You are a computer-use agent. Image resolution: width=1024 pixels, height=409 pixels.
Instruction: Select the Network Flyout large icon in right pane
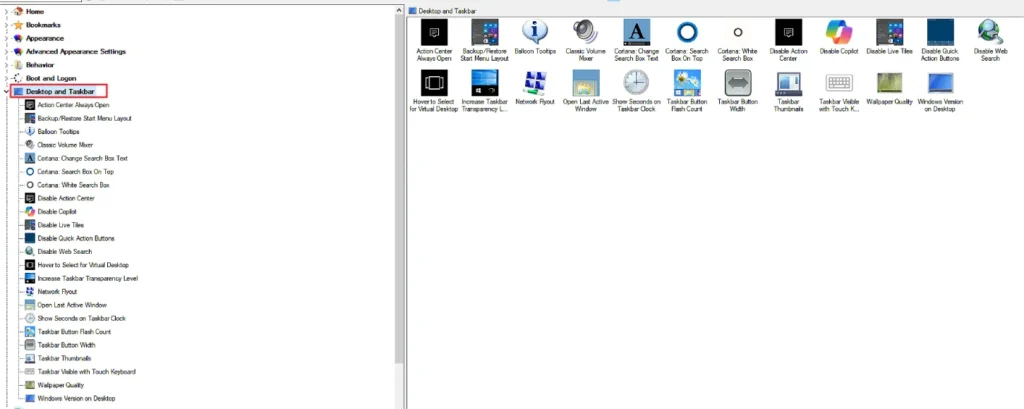tap(535, 83)
